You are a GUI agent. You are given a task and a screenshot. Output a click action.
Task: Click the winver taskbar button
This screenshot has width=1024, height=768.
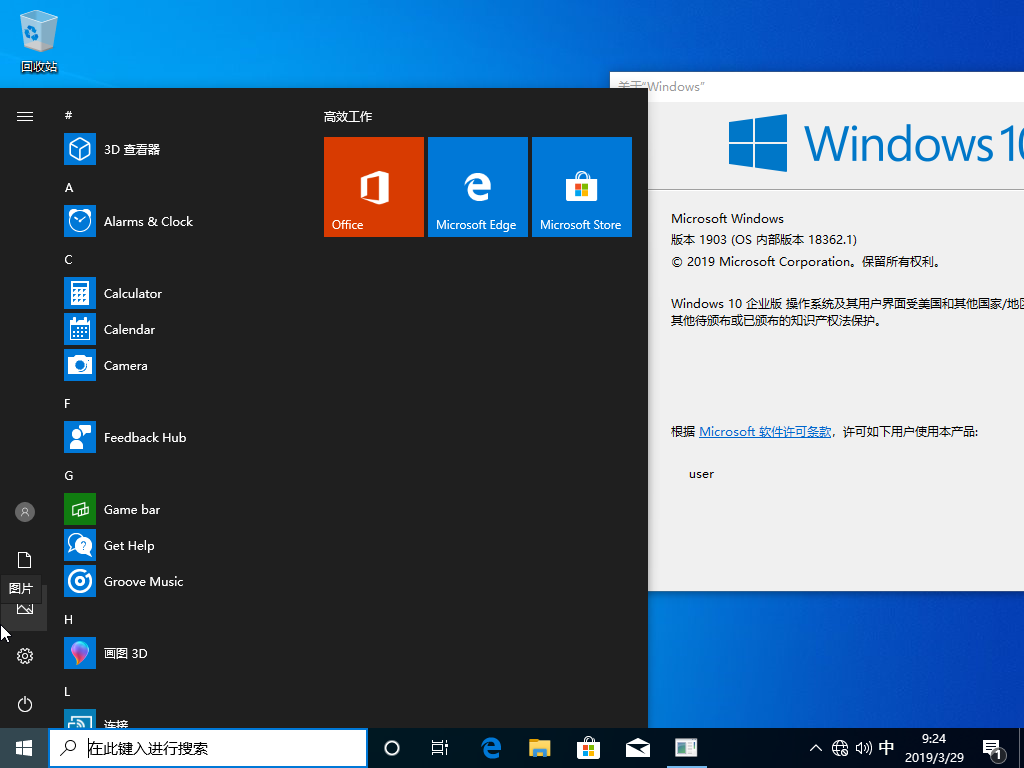coord(686,748)
